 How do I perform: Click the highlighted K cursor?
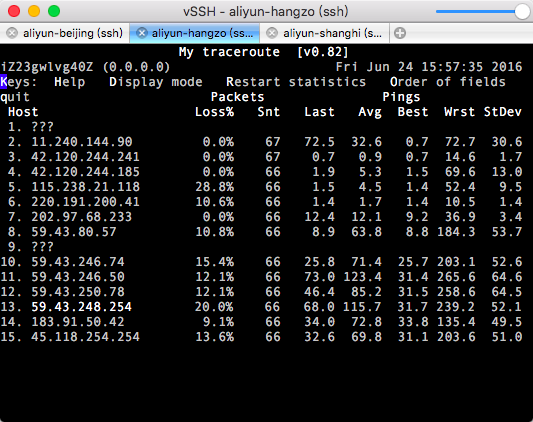4,82
